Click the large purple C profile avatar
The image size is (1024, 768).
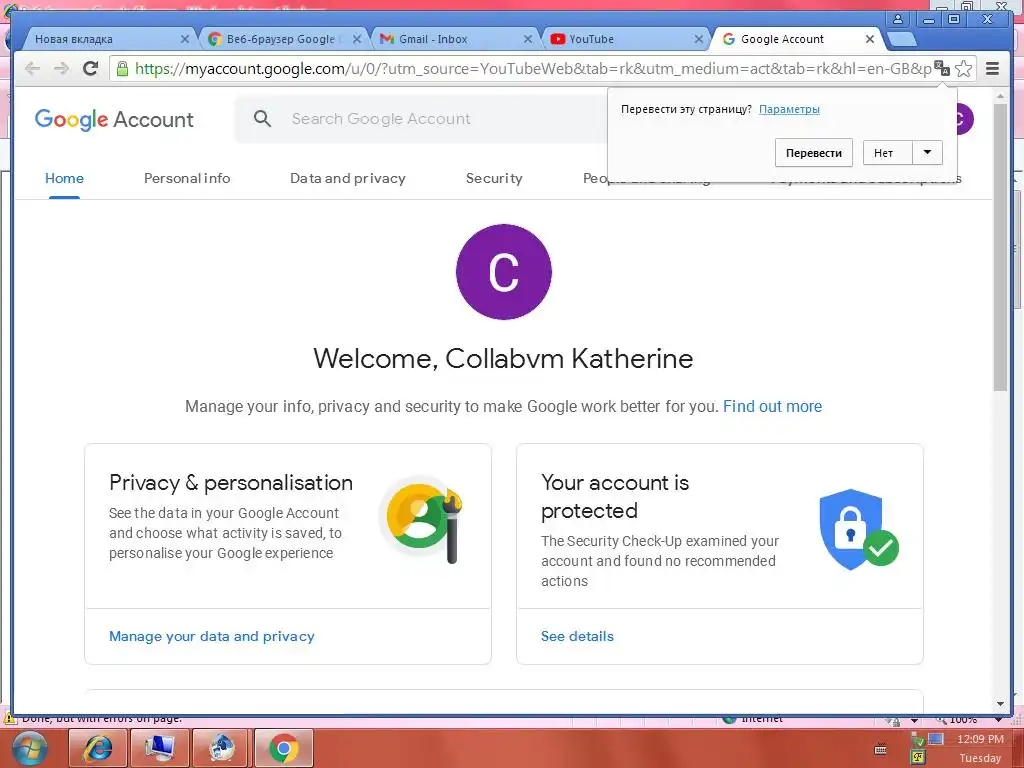504,272
